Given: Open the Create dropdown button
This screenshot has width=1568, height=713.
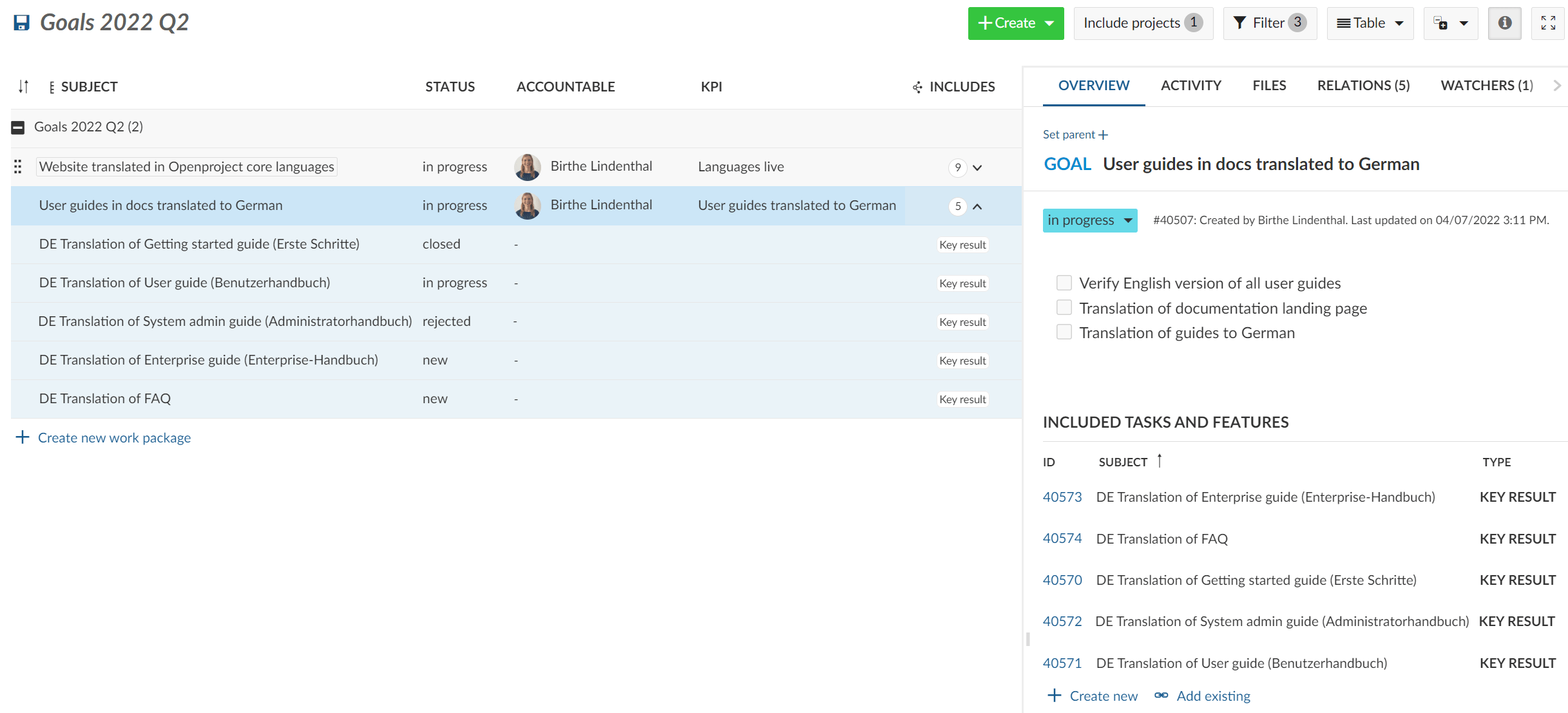Looking at the screenshot, I should point(1015,23).
